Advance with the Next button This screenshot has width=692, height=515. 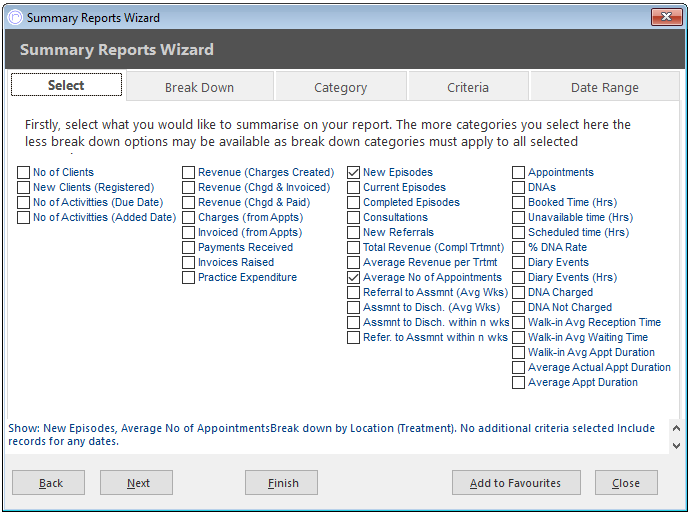pos(136,483)
